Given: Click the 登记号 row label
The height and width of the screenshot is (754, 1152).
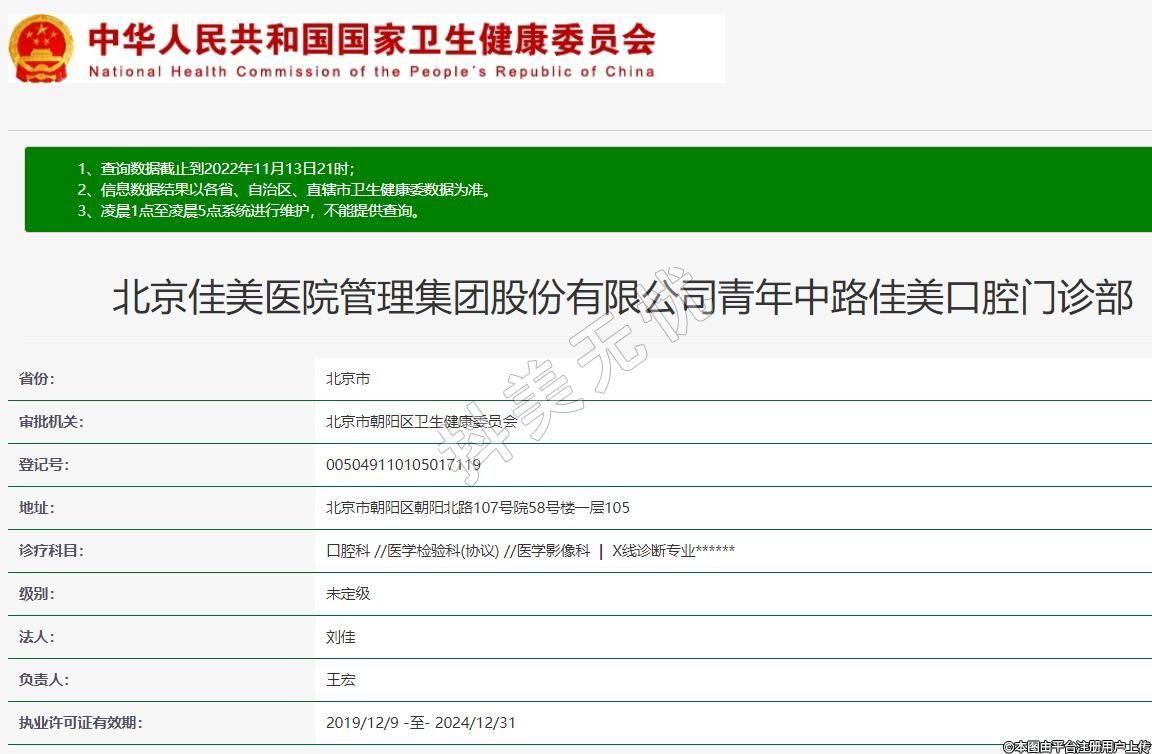Looking at the screenshot, I should pyautogui.click(x=44, y=465).
